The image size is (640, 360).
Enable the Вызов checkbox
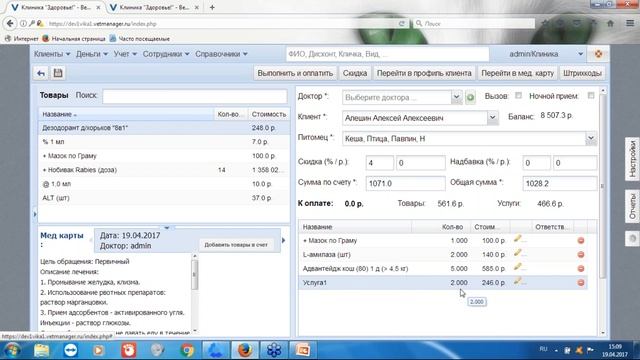pos(518,96)
